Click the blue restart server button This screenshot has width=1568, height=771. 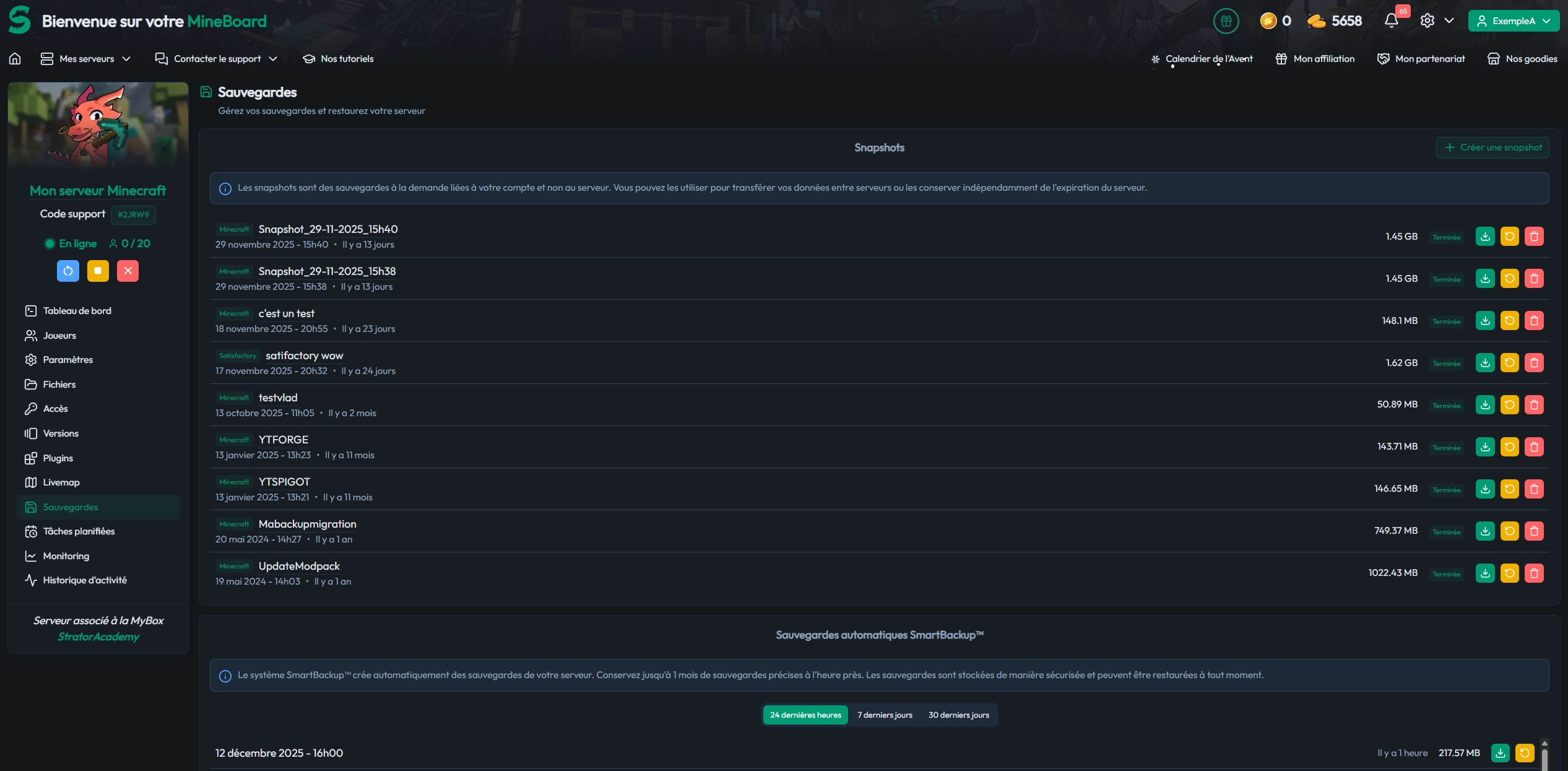68,271
